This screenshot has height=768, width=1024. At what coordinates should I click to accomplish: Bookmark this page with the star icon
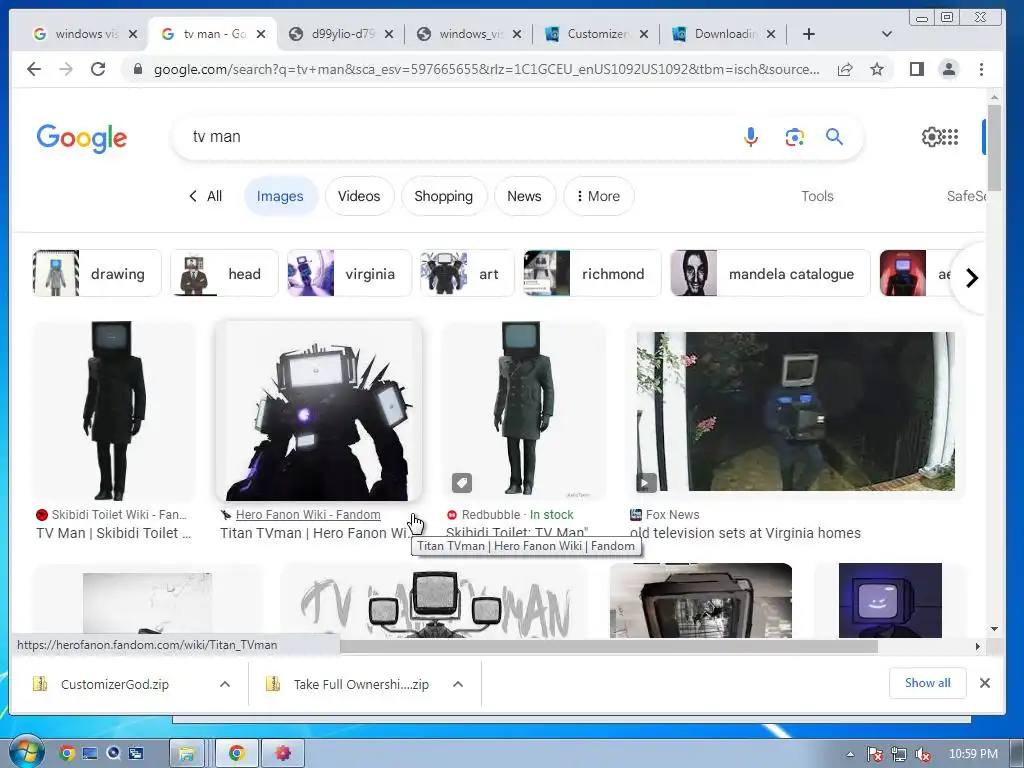click(x=876, y=69)
